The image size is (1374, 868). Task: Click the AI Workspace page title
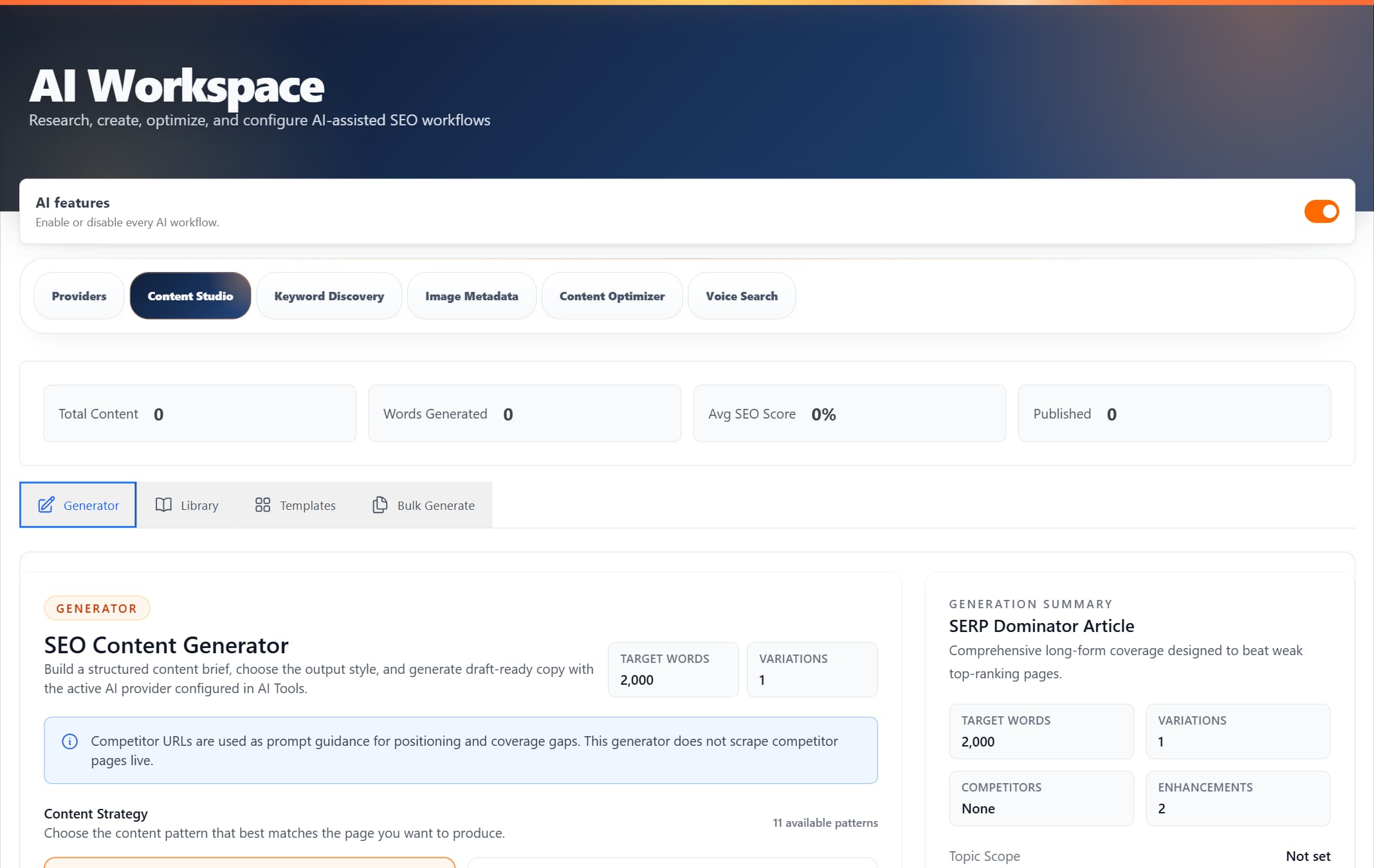tap(177, 86)
